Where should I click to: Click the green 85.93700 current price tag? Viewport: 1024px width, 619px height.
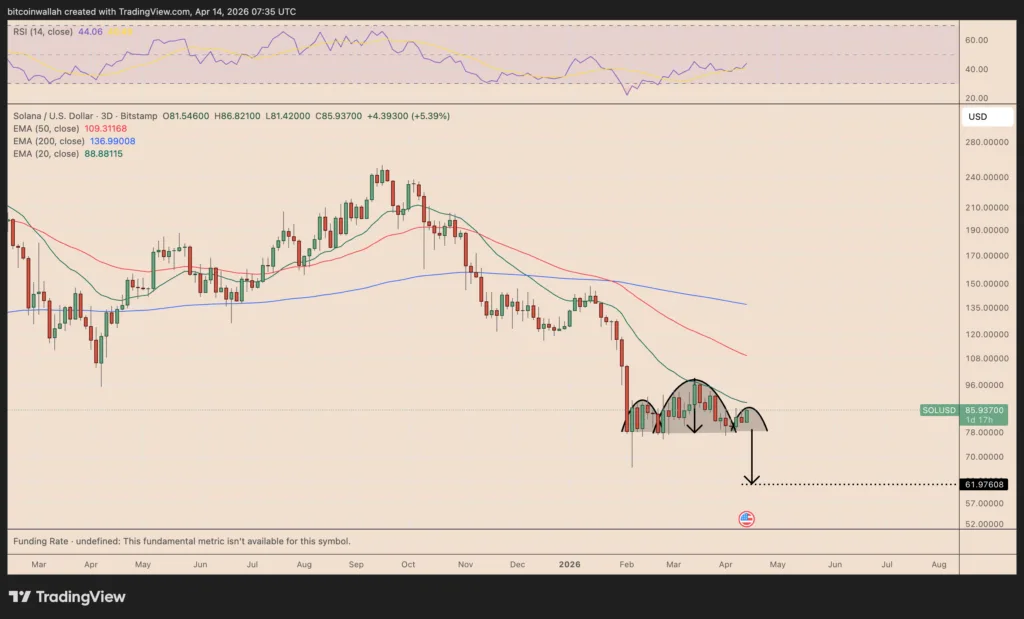pos(984,410)
